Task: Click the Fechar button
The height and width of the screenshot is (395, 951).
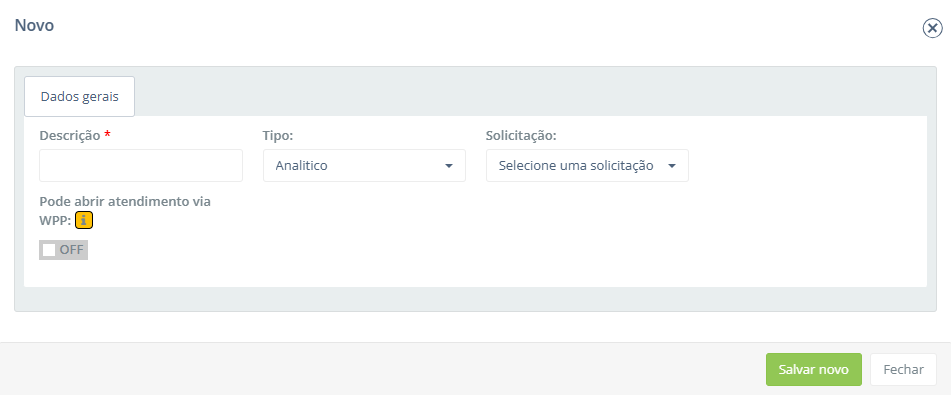Action: 904,370
